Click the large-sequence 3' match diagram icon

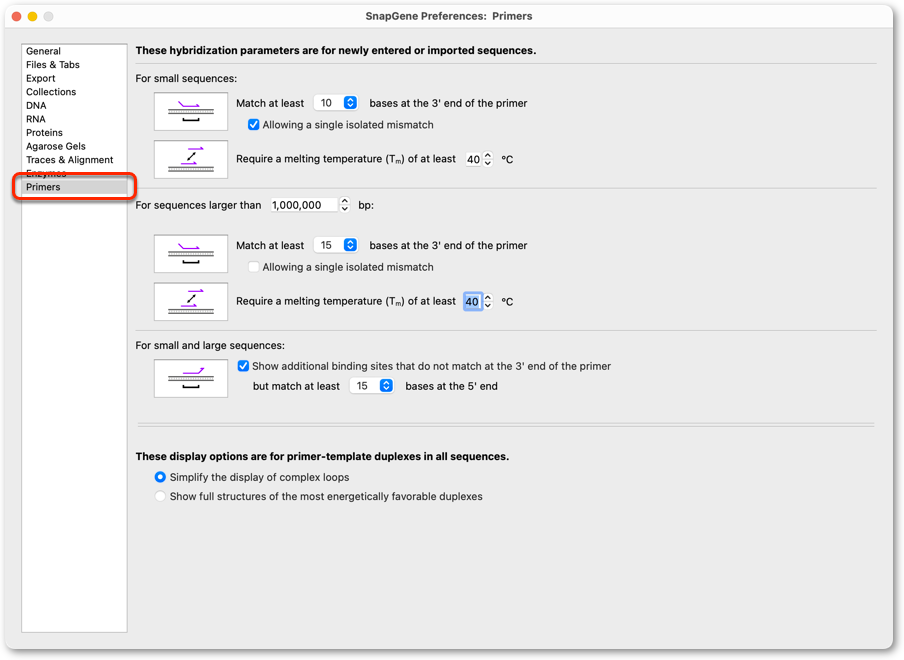[x=191, y=254]
